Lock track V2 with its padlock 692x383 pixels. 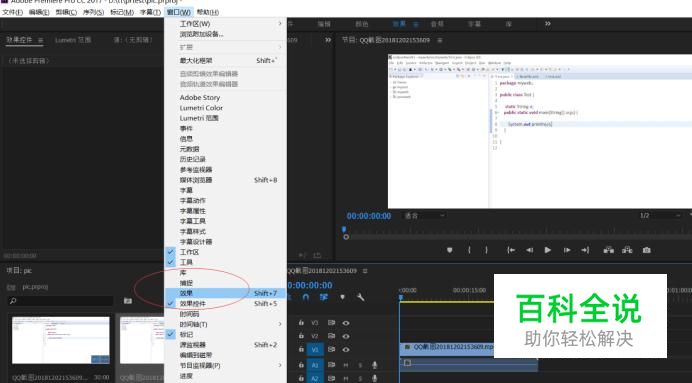click(301, 336)
